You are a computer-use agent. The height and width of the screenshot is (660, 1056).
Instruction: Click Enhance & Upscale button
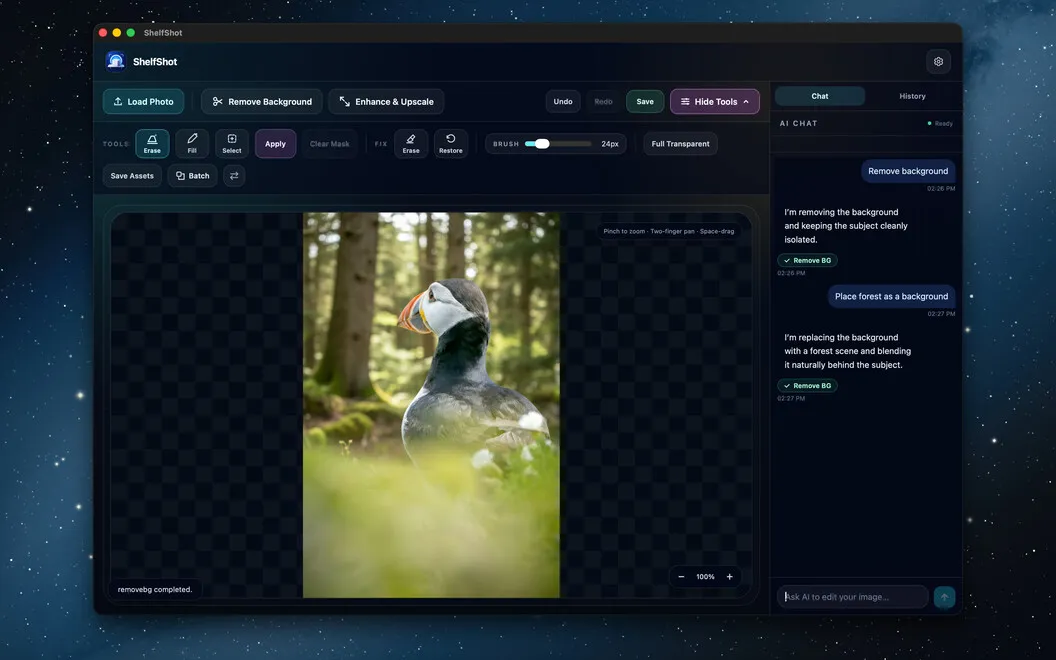pos(387,102)
